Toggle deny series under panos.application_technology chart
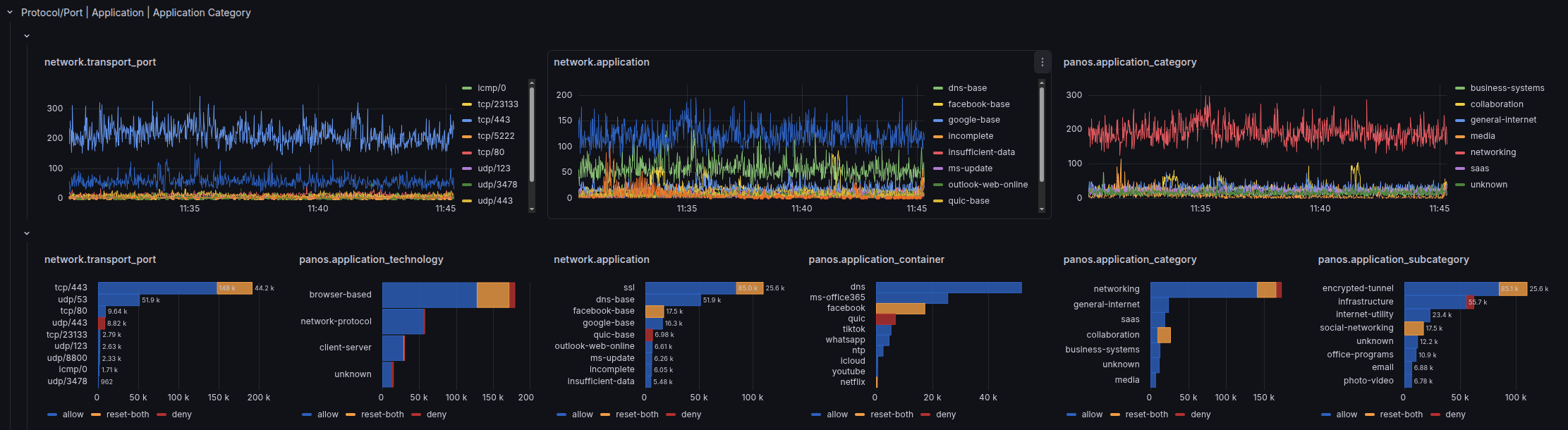The width and height of the screenshot is (1568, 430). pyautogui.click(x=436, y=414)
